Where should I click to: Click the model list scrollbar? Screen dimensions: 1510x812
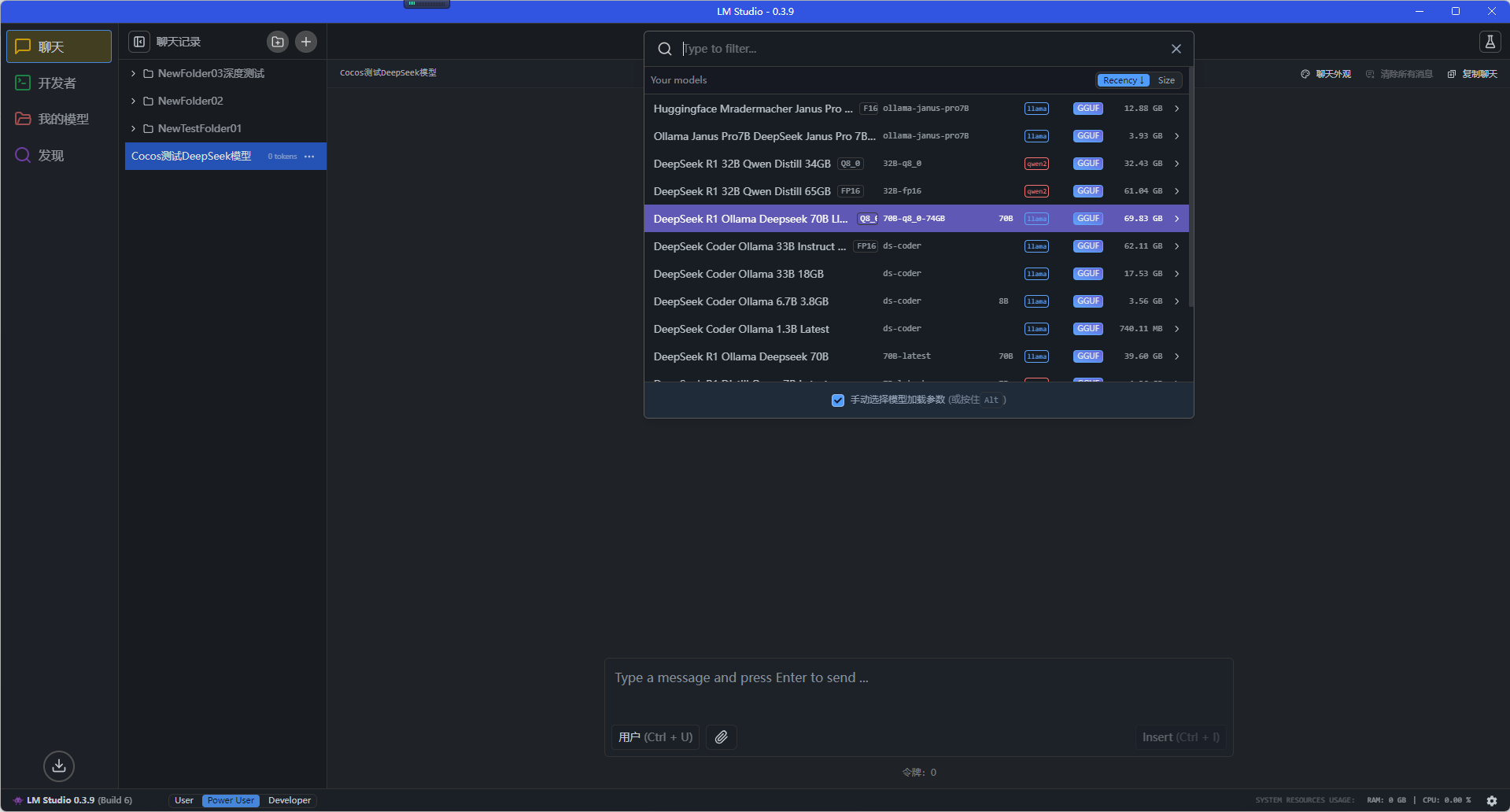[1191, 186]
